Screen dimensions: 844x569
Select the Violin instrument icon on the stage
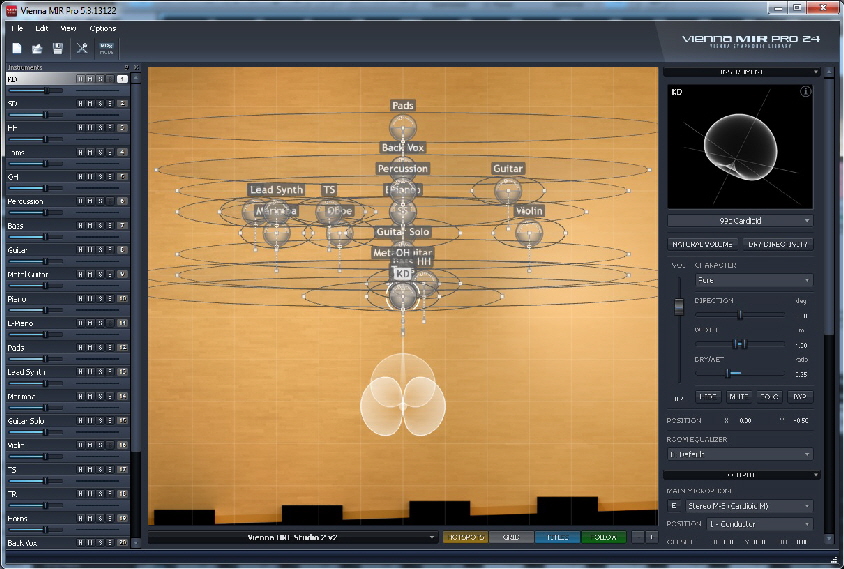[529, 233]
